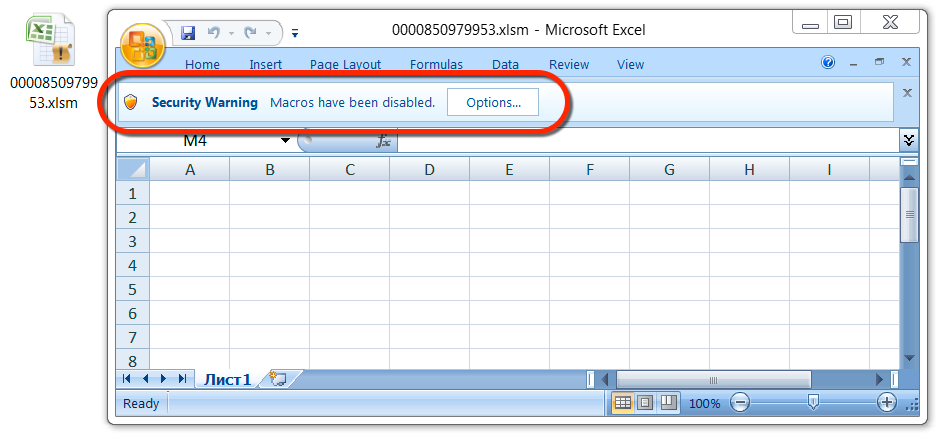Click the Options... security button
The height and width of the screenshot is (439, 943).
tap(493, 103)
